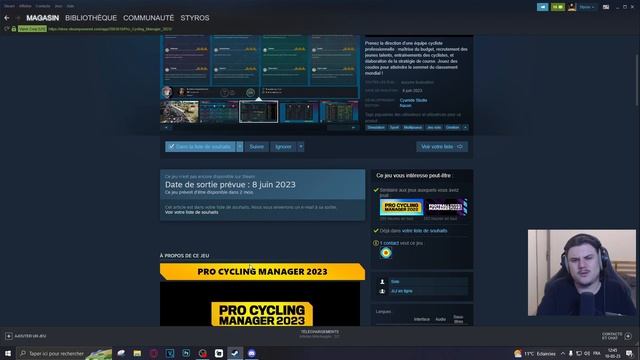Click the online PvP icon
Screen dimensions: 640x360
tap(382, 291)
